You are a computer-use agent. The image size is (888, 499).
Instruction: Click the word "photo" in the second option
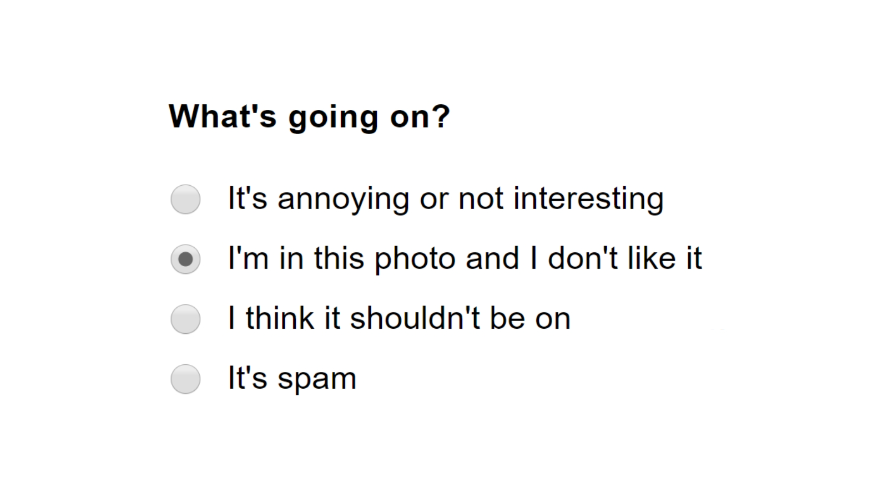click(x=415, y=259)
